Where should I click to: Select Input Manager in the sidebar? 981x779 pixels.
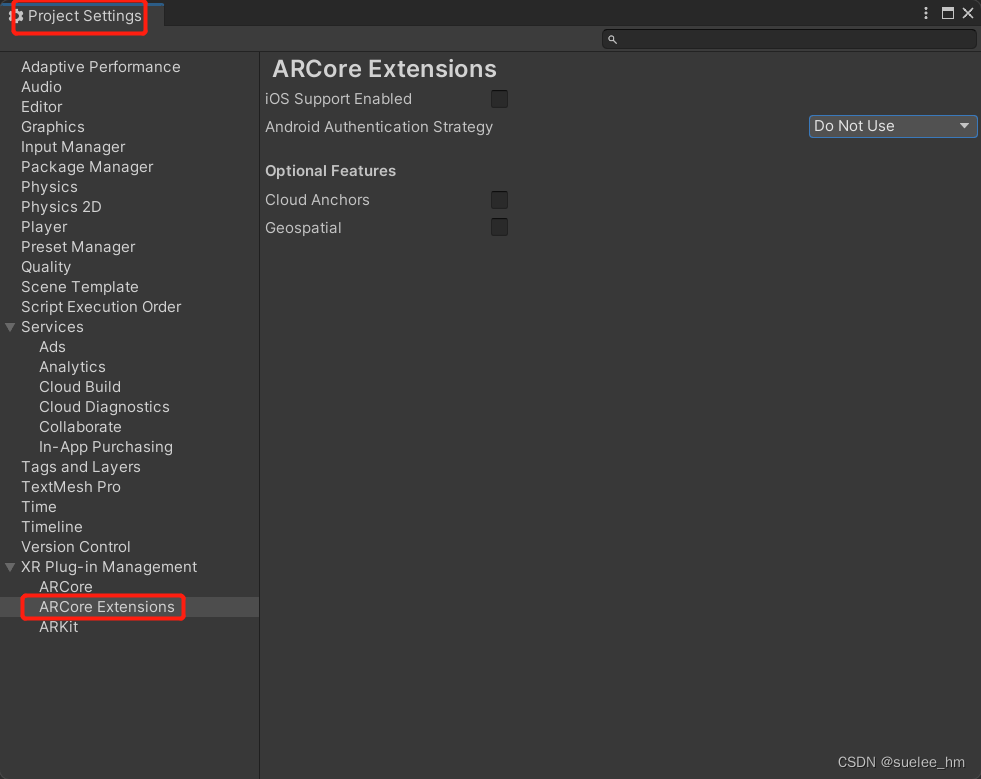[x=73, y=147]
